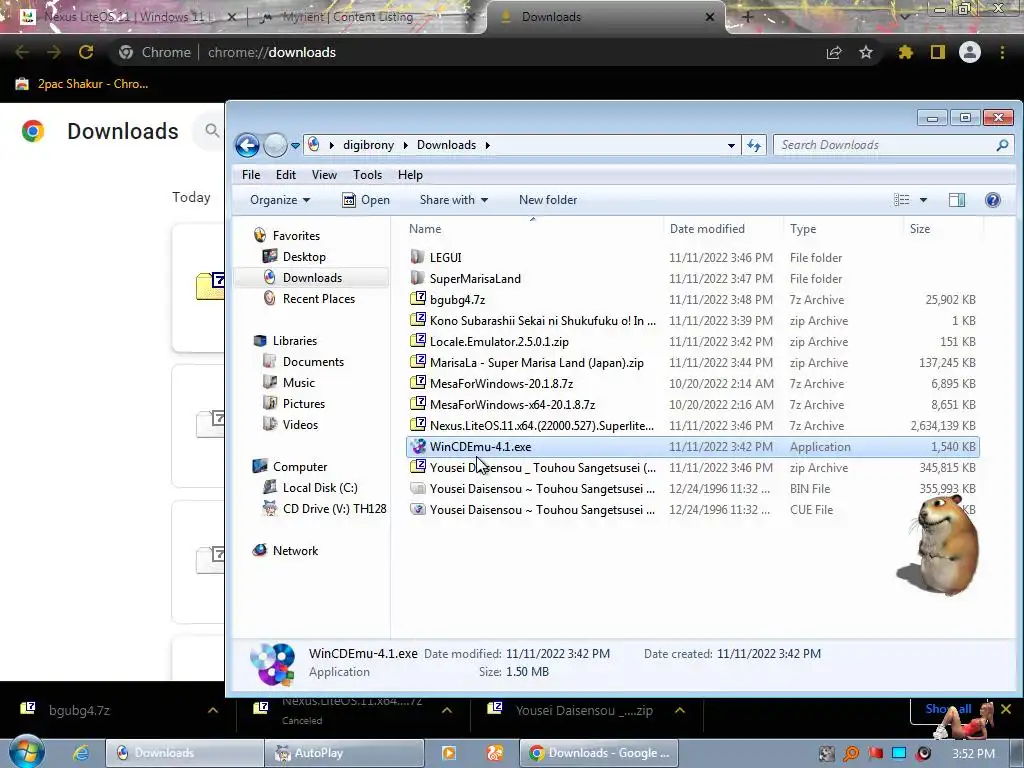
Task: Open the Music library
Action: 298,383
